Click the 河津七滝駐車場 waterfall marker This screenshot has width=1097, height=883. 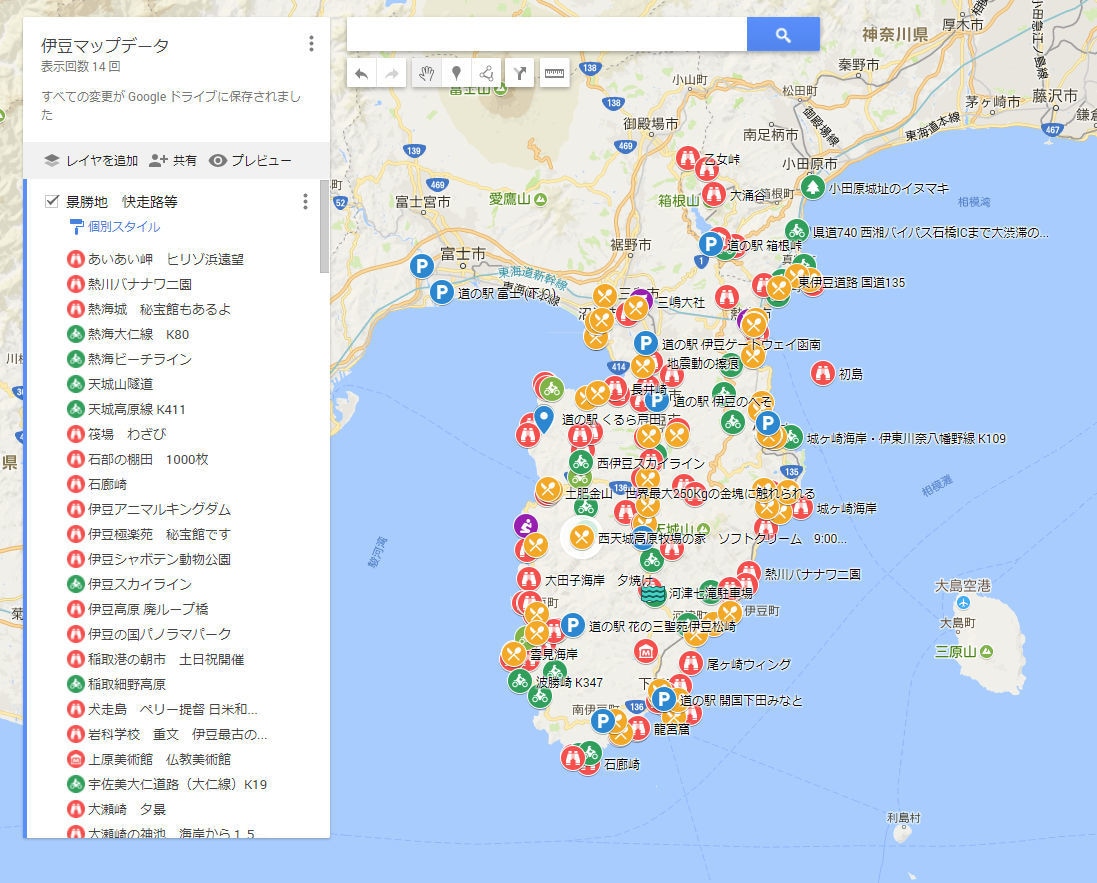(x=653, y=593)
